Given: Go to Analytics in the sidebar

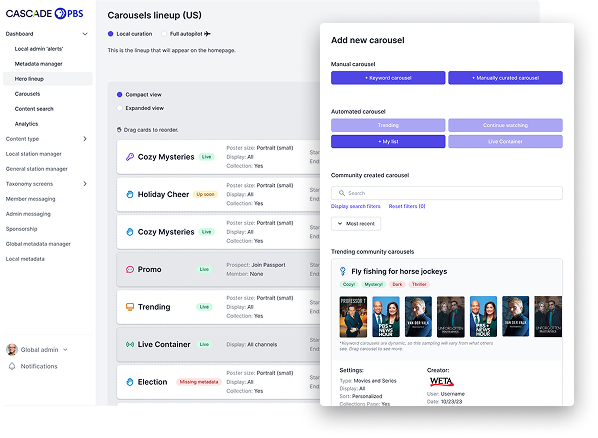Looking at the screenshot, I should (26, 124).
